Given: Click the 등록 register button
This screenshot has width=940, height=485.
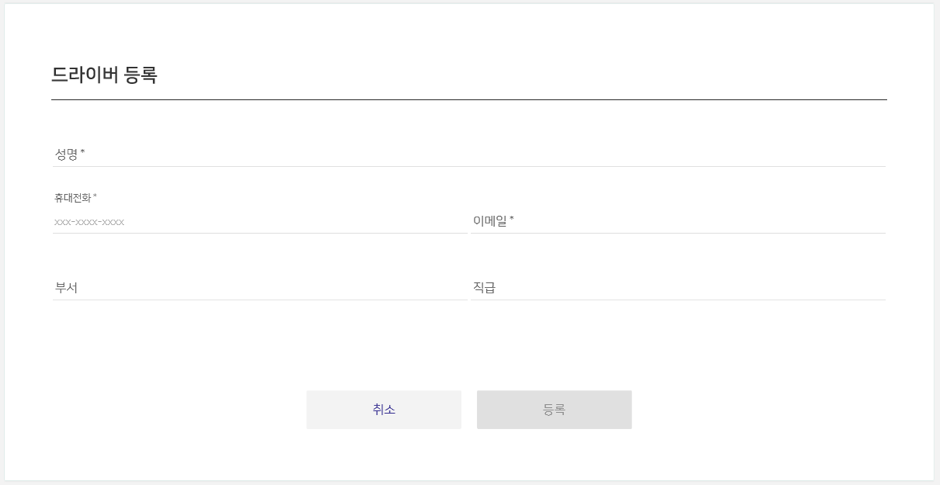Looking at the screenshot, I should 554,409.
